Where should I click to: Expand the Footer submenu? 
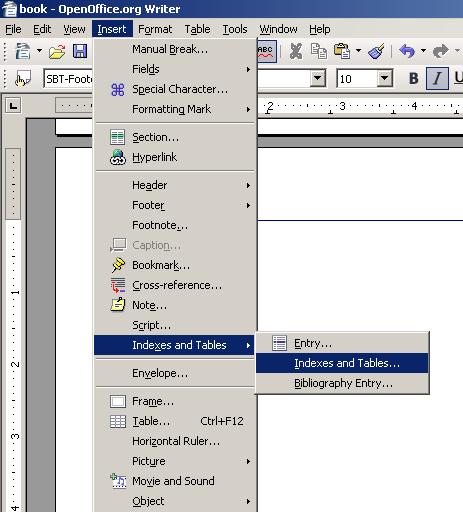point(175,205)
